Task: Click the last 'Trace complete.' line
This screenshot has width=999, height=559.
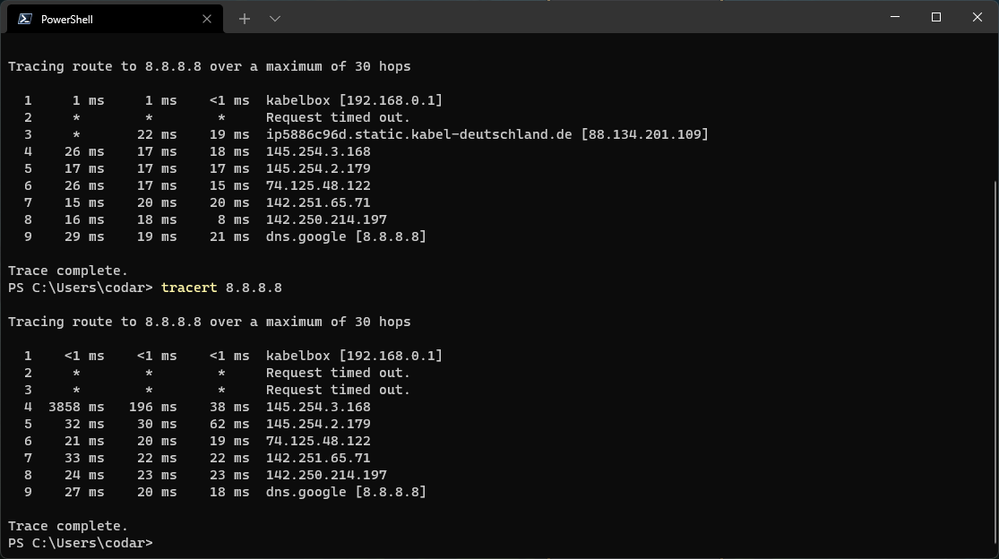Action: (68, 526)
